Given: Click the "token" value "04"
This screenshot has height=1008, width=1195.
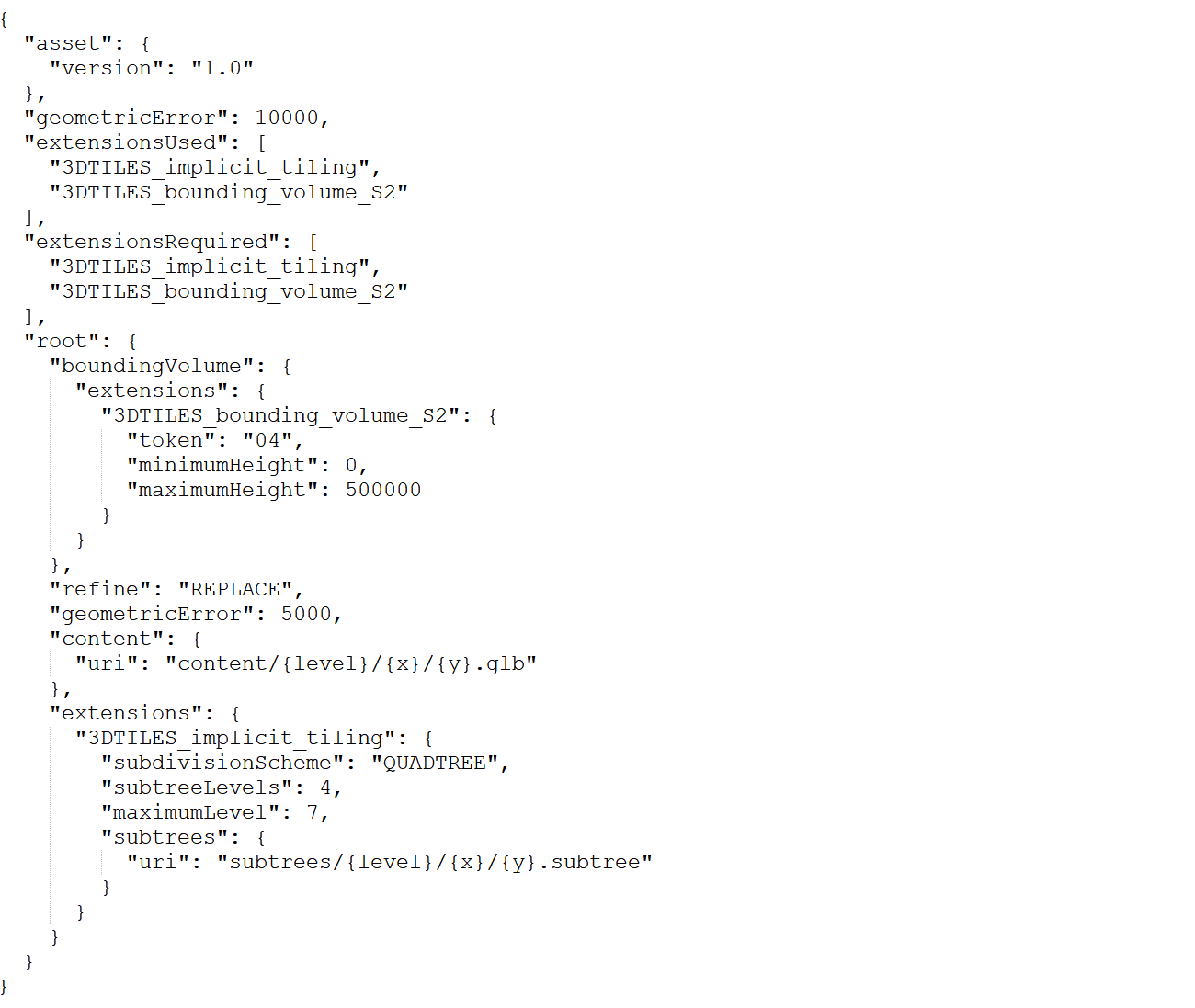Looking at the screenshot, I should coord(267,440).
